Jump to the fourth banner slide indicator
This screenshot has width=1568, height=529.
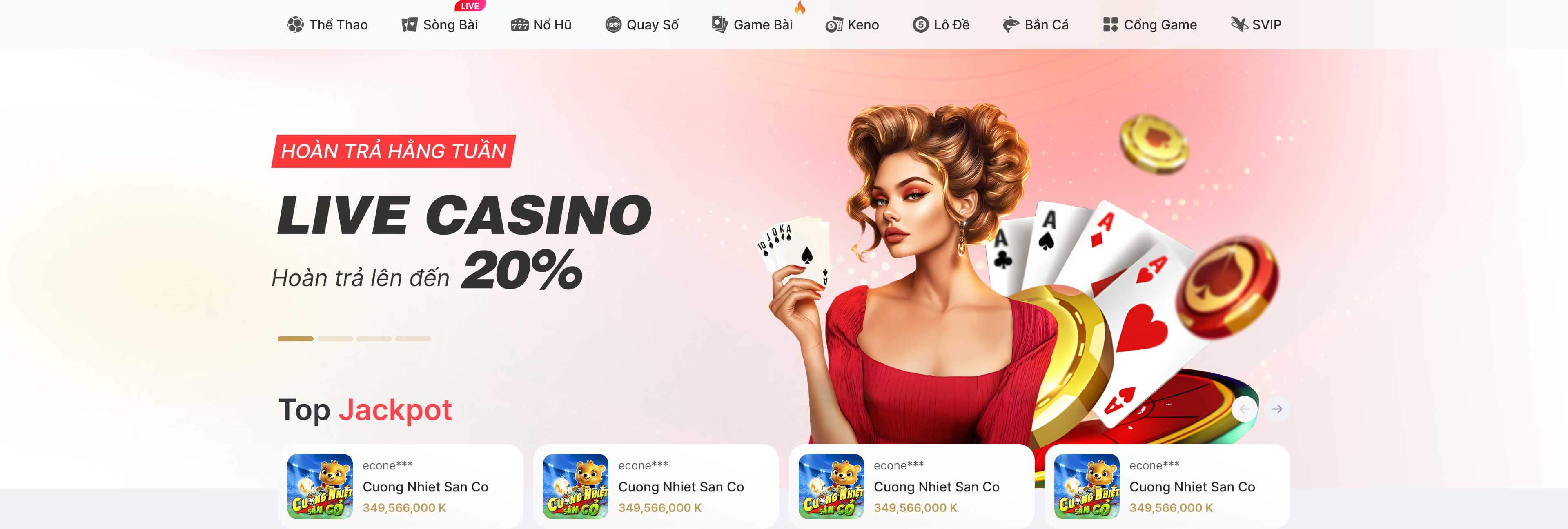pyautogui.click(x=413, y=338)
